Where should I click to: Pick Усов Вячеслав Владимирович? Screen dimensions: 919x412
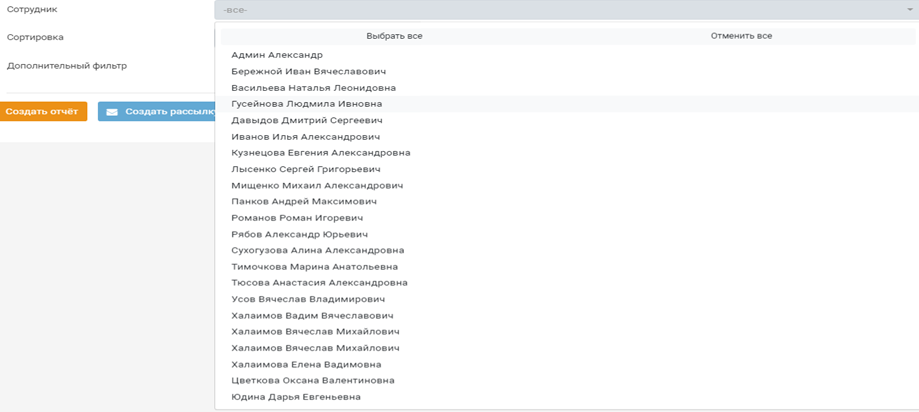pos(566,299)
